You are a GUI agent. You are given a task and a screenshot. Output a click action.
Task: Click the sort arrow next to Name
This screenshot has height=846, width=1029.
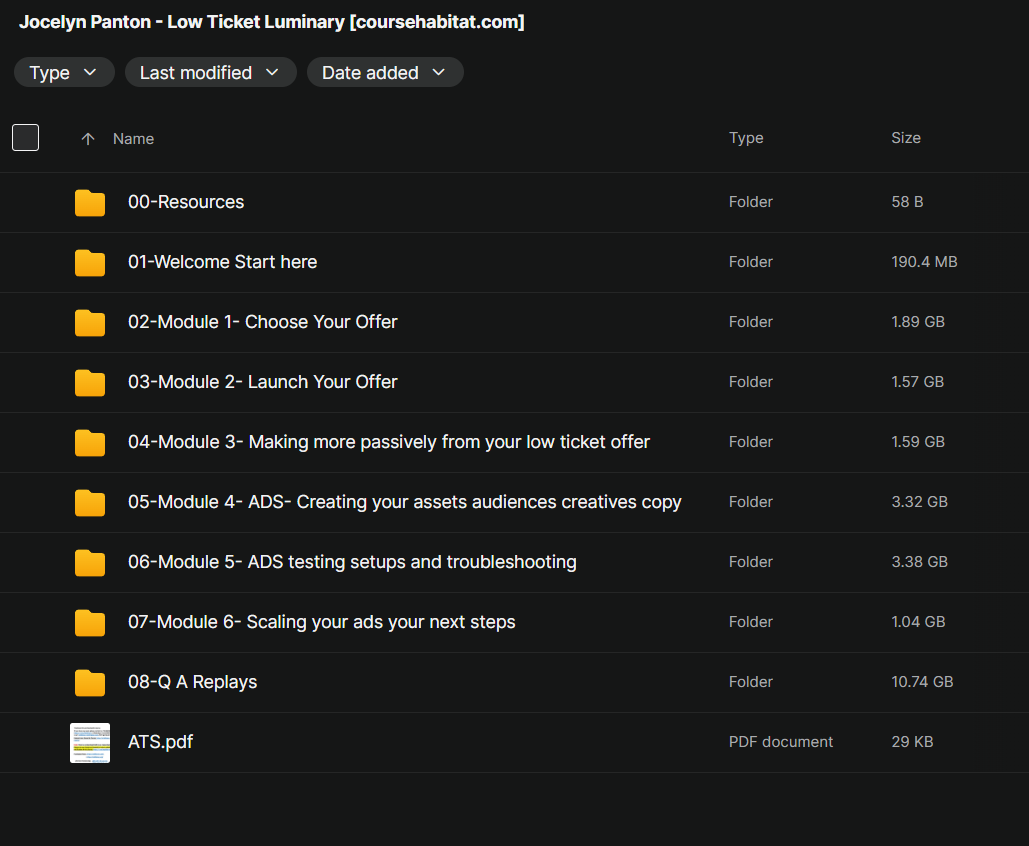pos(88,138)
